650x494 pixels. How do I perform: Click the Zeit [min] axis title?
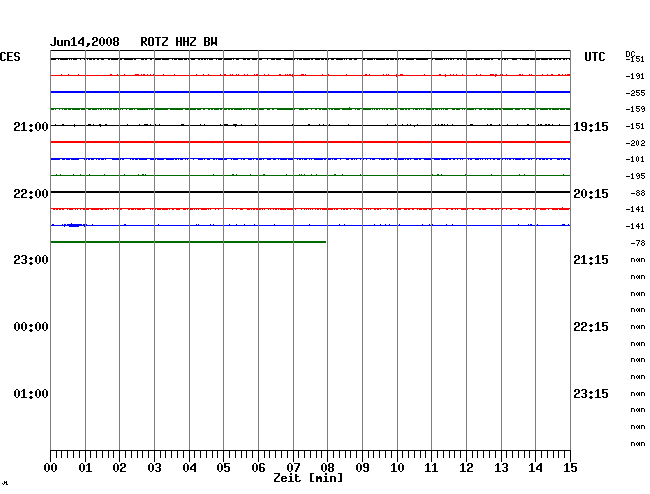(x=308, y=478)
